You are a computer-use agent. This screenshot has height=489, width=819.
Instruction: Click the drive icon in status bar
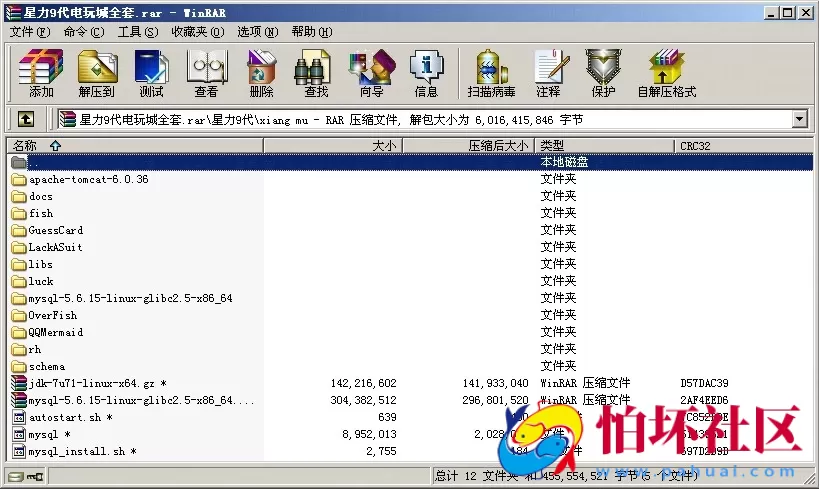click(x=16, y=476)
